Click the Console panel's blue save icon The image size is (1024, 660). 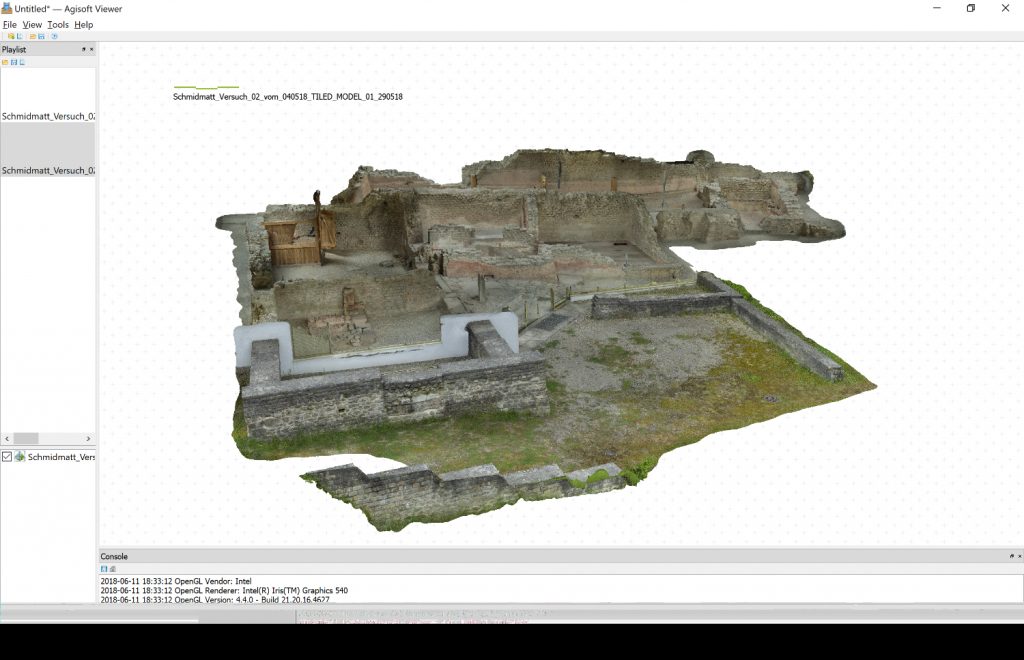point(104,569)
